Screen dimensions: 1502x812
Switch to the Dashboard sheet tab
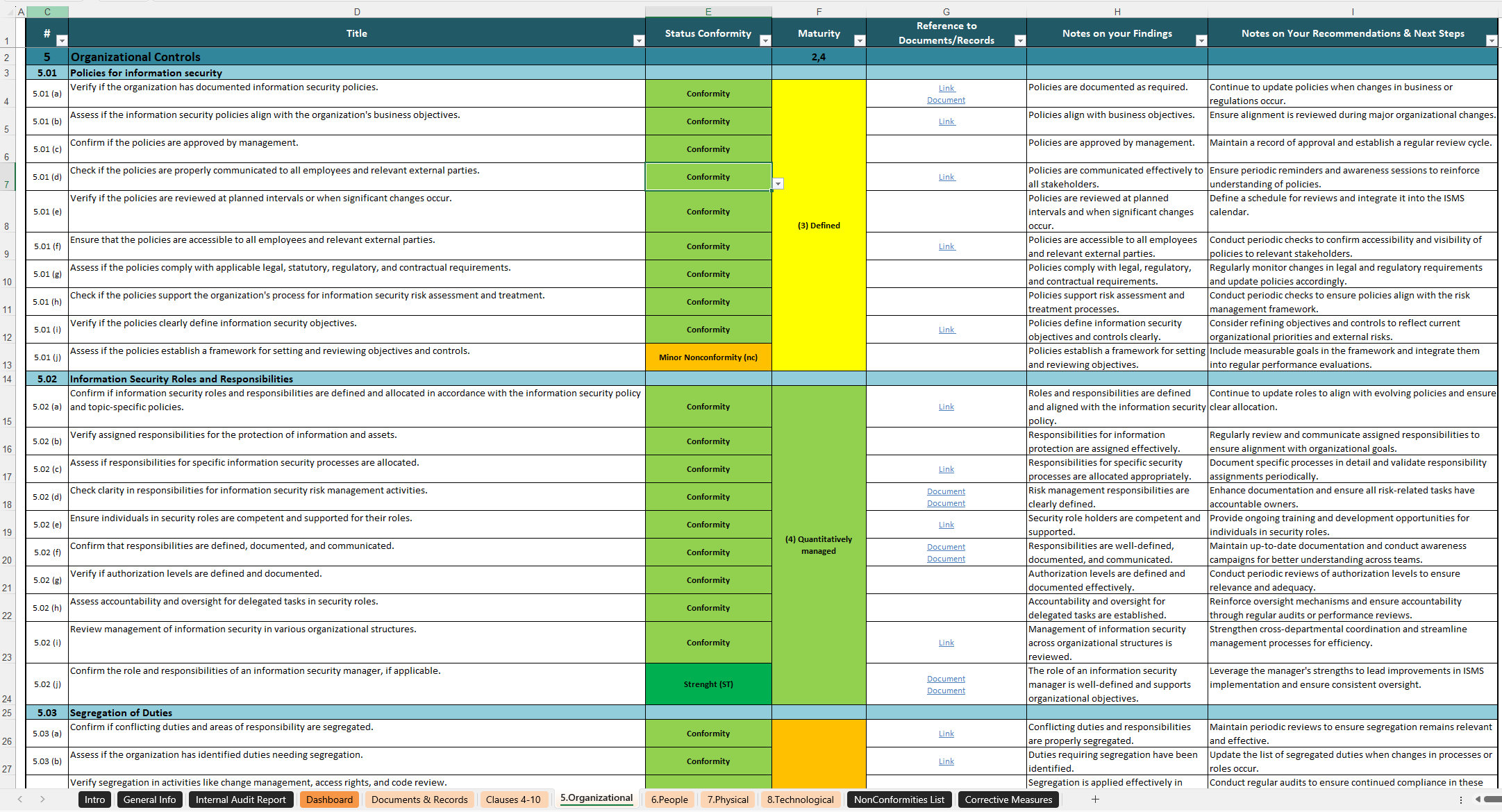pos(329,800)
